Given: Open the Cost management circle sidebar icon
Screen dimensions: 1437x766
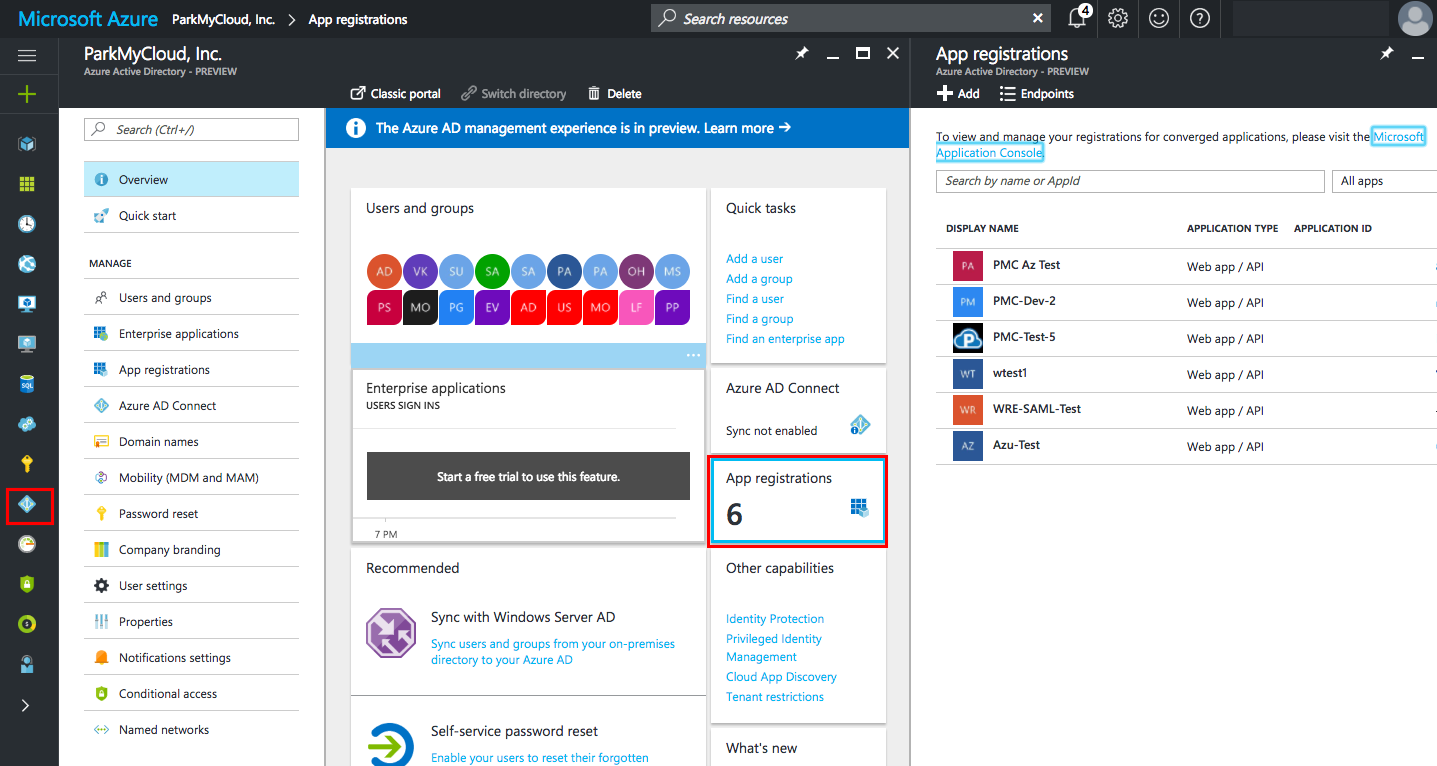Looking at the screenshot, I should pyautogui.click(x=27, y=624).
